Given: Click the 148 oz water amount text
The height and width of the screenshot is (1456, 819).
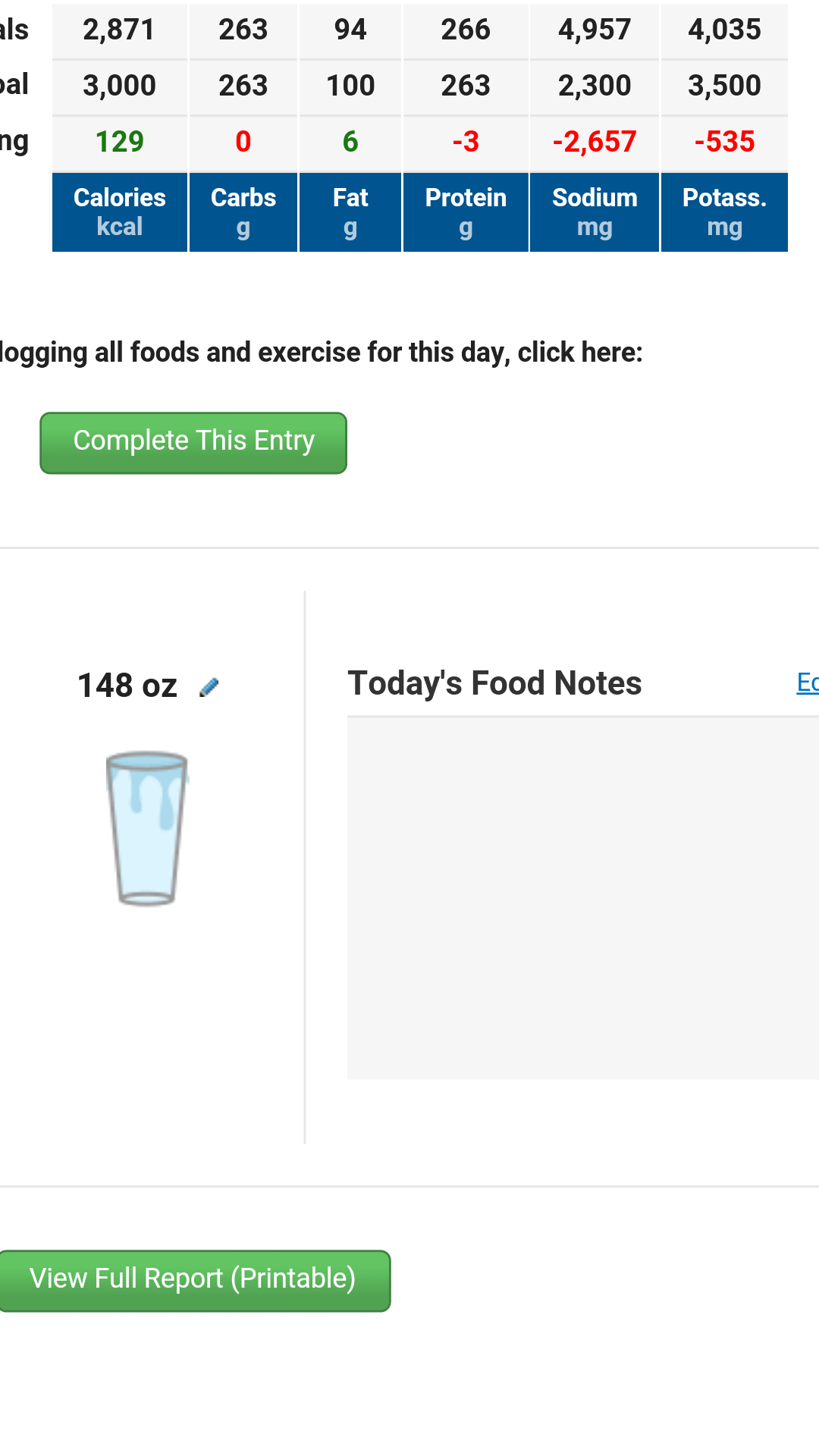Looking at the screenshot, I should pos(127,686).
